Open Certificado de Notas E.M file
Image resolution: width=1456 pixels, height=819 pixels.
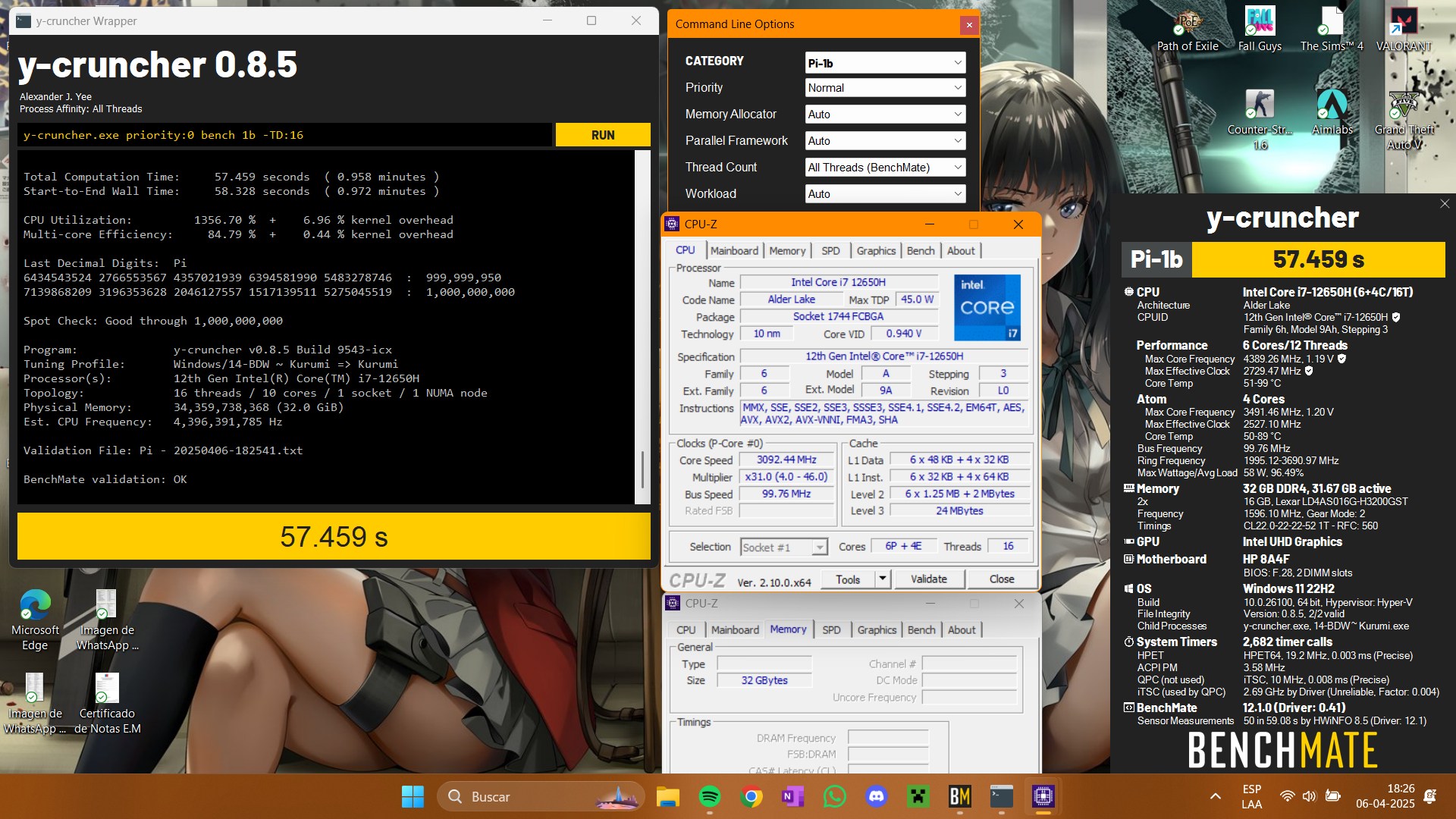click(107, 704)
